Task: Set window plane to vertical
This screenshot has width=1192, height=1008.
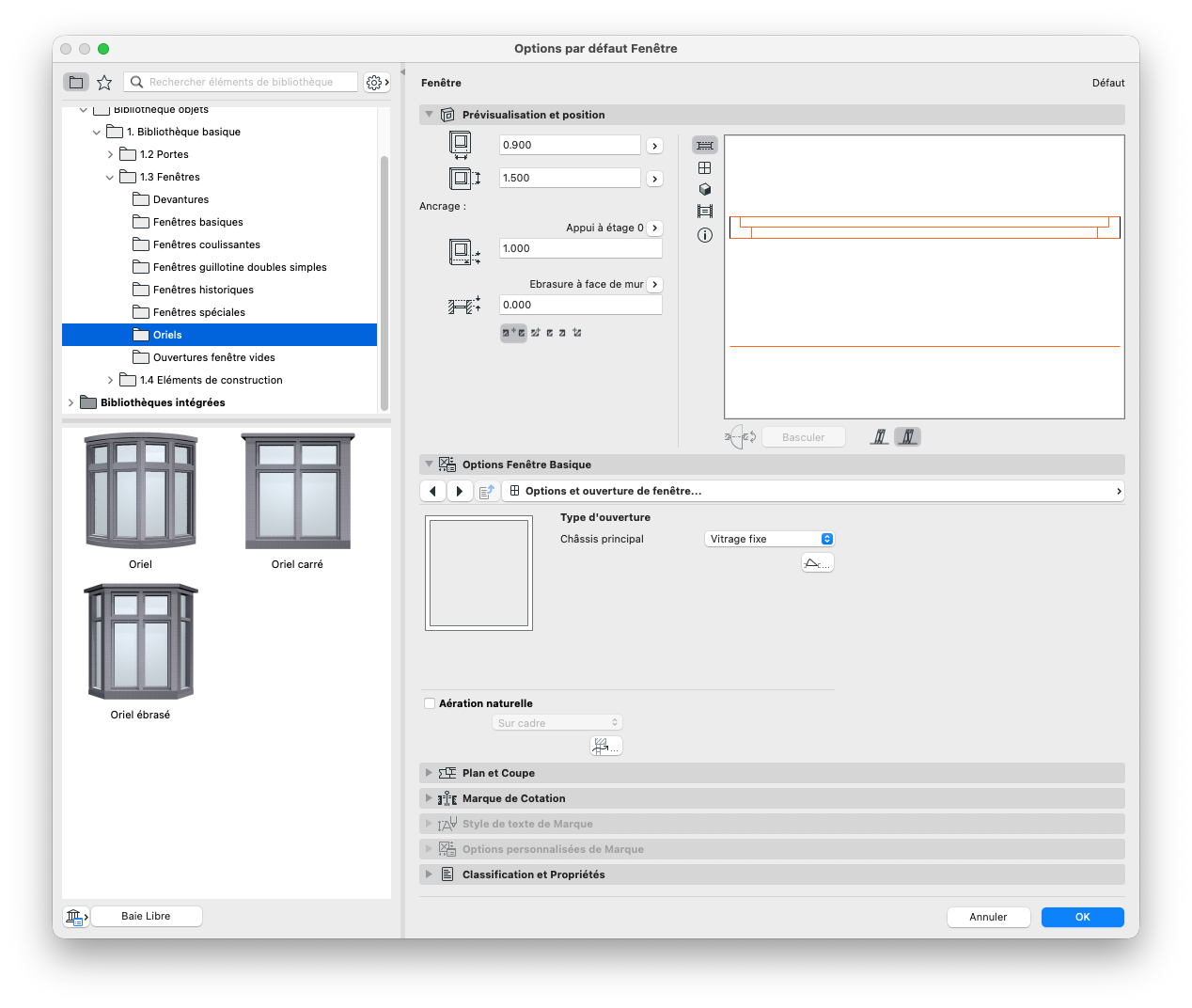Action: click(880, 436)
